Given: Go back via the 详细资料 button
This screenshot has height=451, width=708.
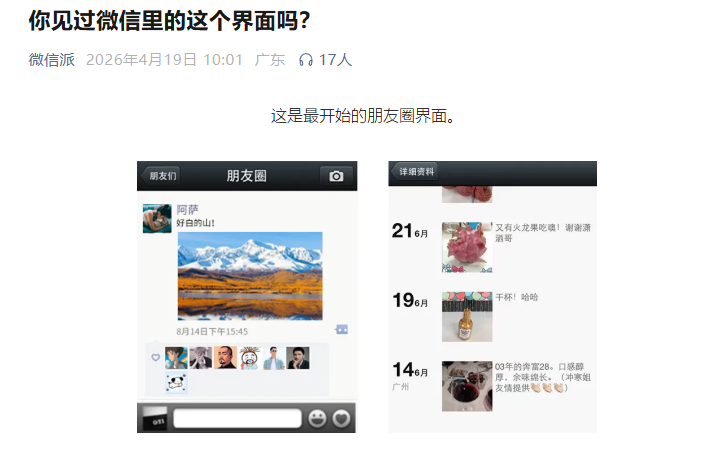Looking at the screenshot, I should click(415, 172).
